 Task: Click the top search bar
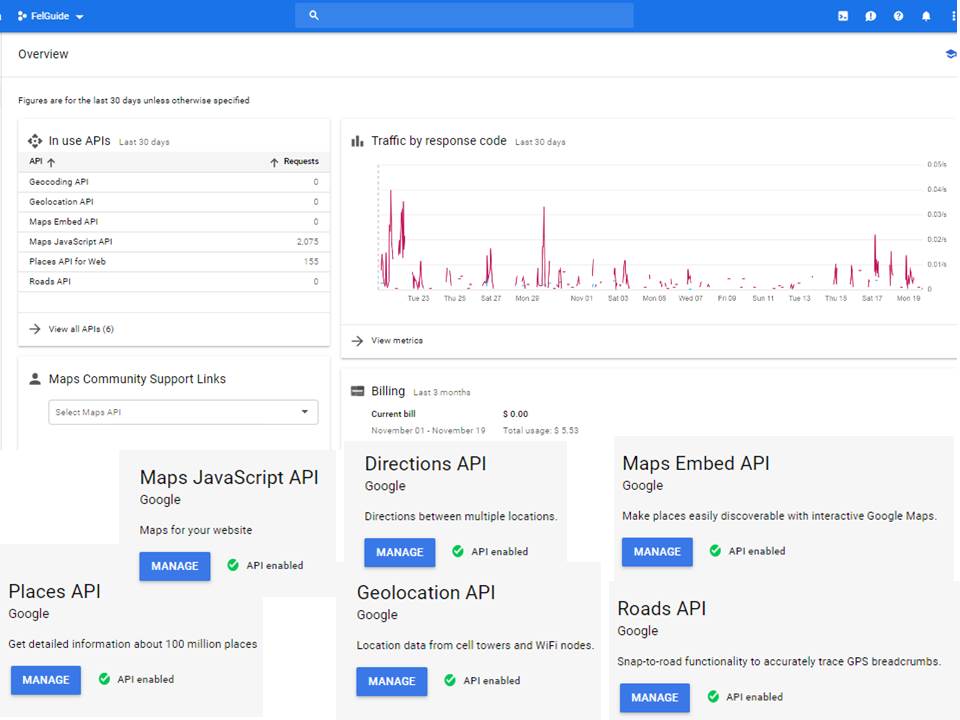pos(463,15)
